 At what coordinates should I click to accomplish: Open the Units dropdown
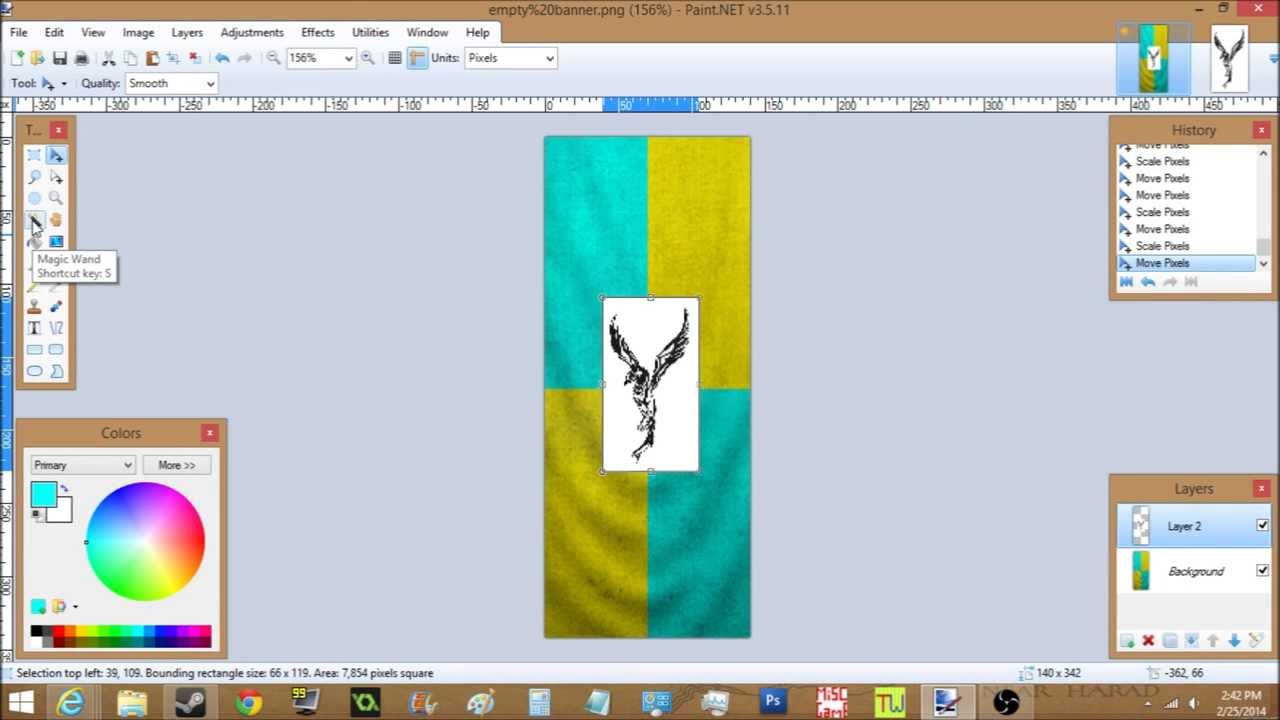[510, 58]
